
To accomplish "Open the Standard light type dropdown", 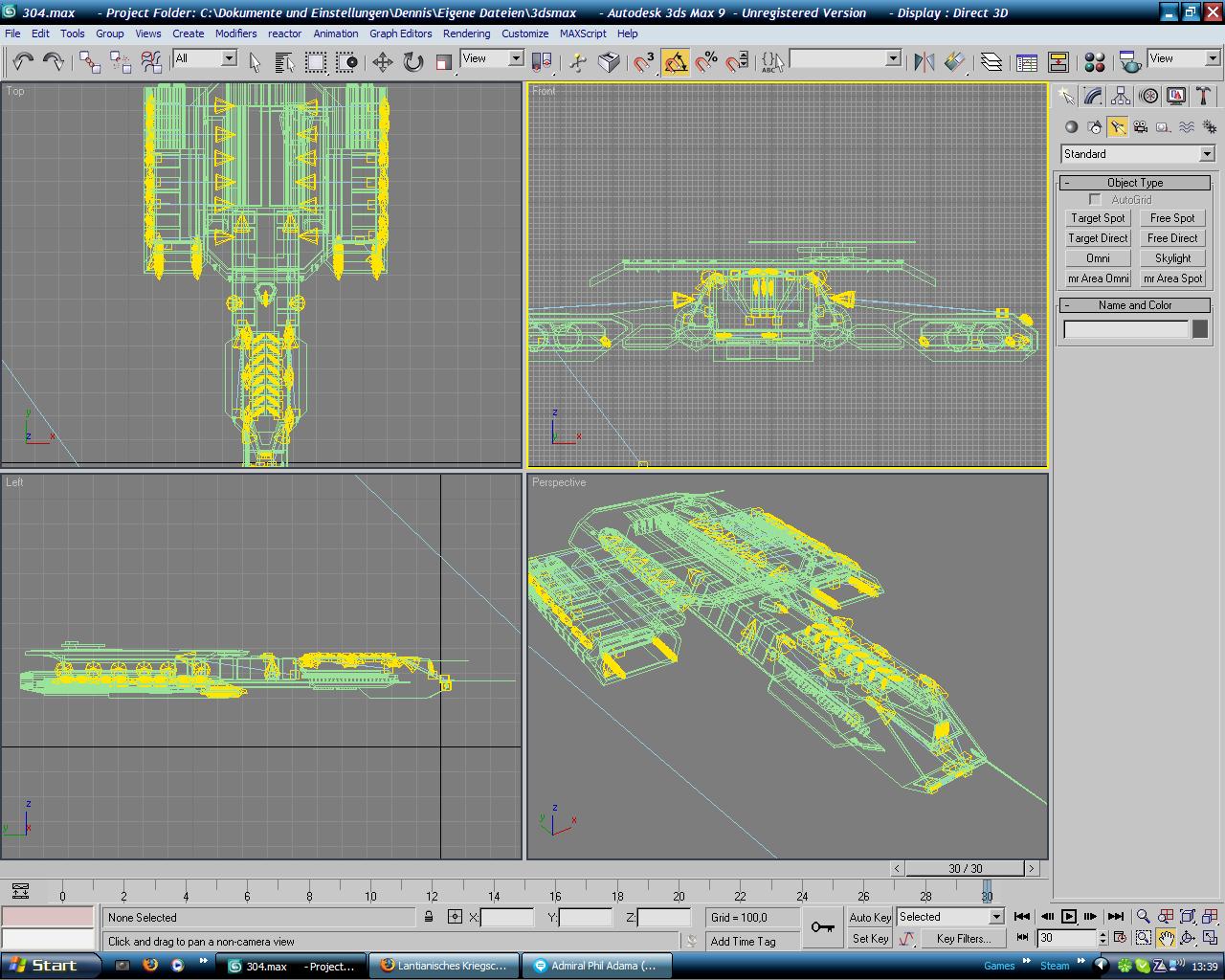I will point(1137,154).
